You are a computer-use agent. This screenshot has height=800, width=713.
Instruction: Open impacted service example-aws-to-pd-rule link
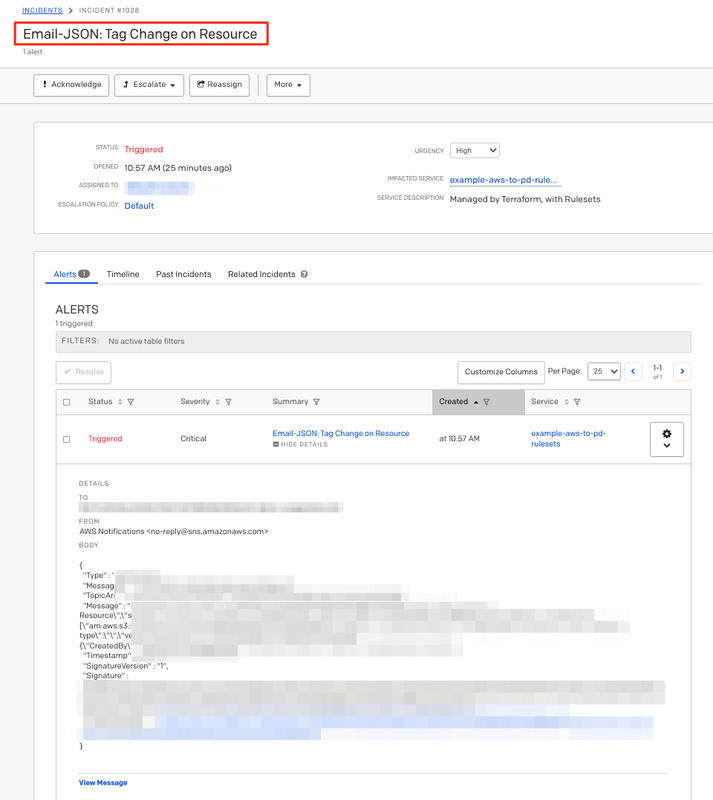click(x=503, y=180)
